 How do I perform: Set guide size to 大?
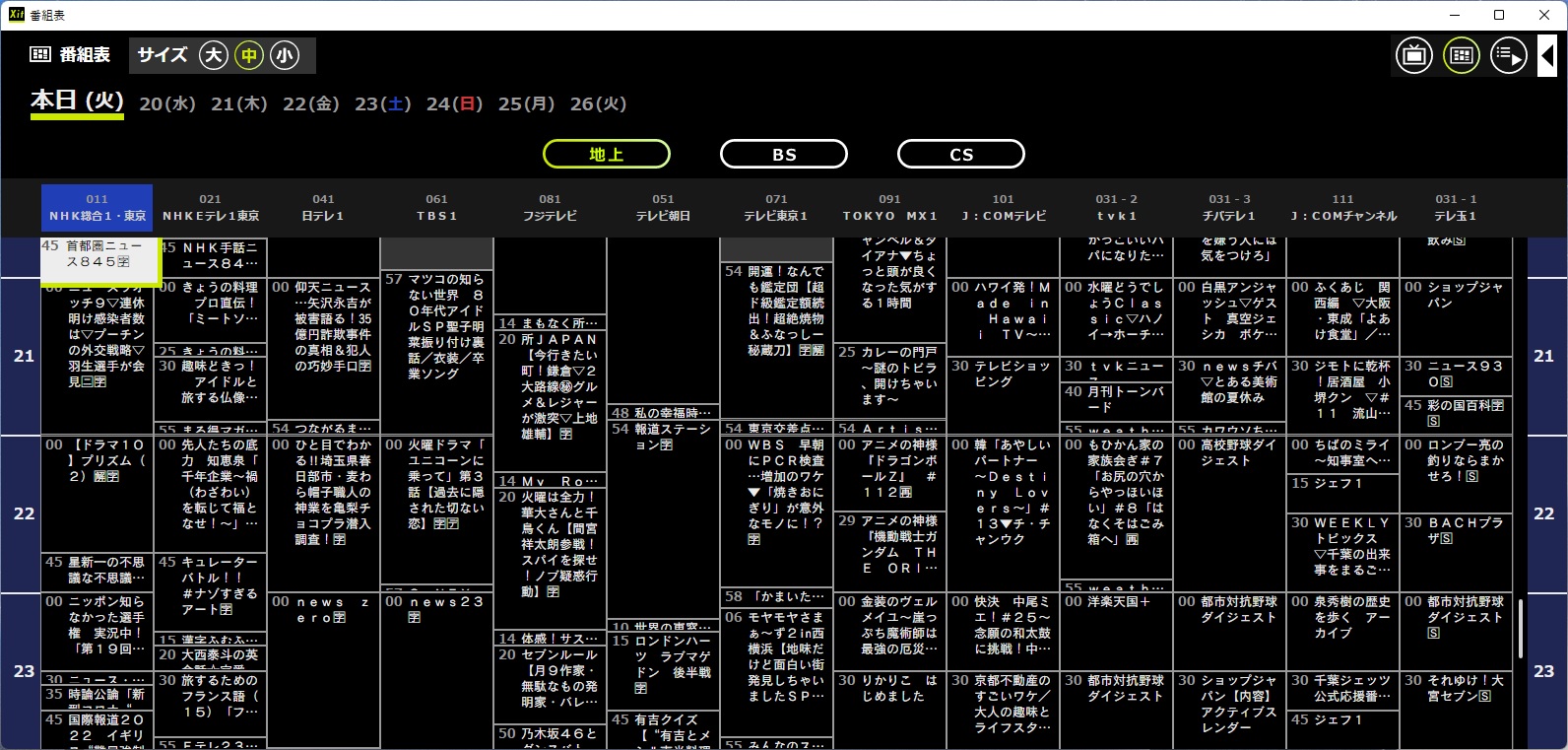tap(213, 55)
